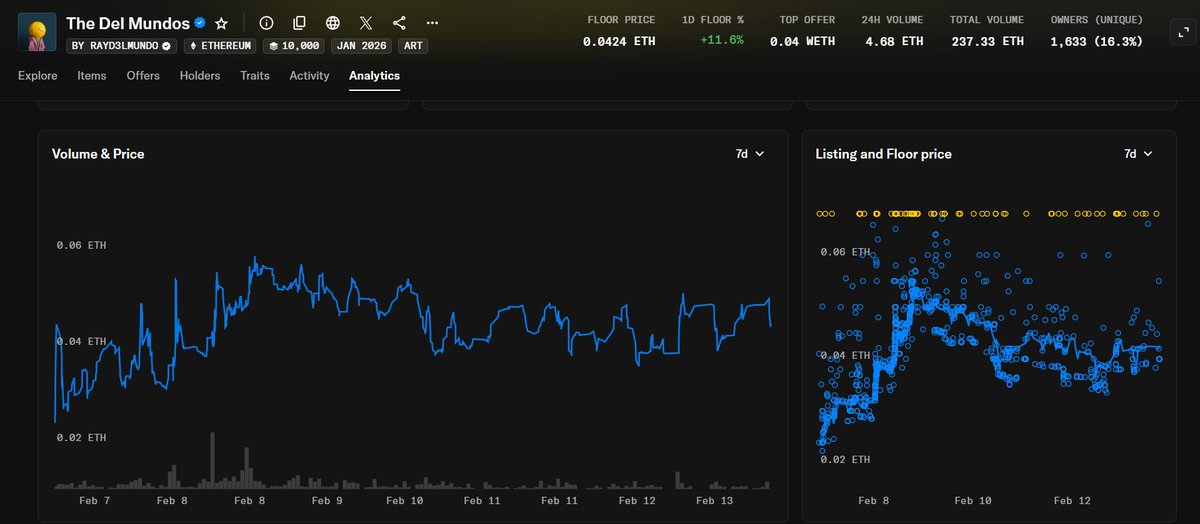This screenshot has height=524, width=1200.
Task: Click the ART category tag
Action: pyautogui.click(x=412, y=46)
